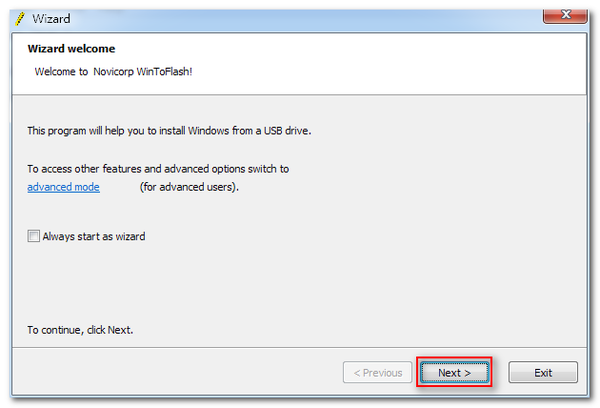
Task: Click the 'To continue, click Next.' text
Action: coord(80,330)
